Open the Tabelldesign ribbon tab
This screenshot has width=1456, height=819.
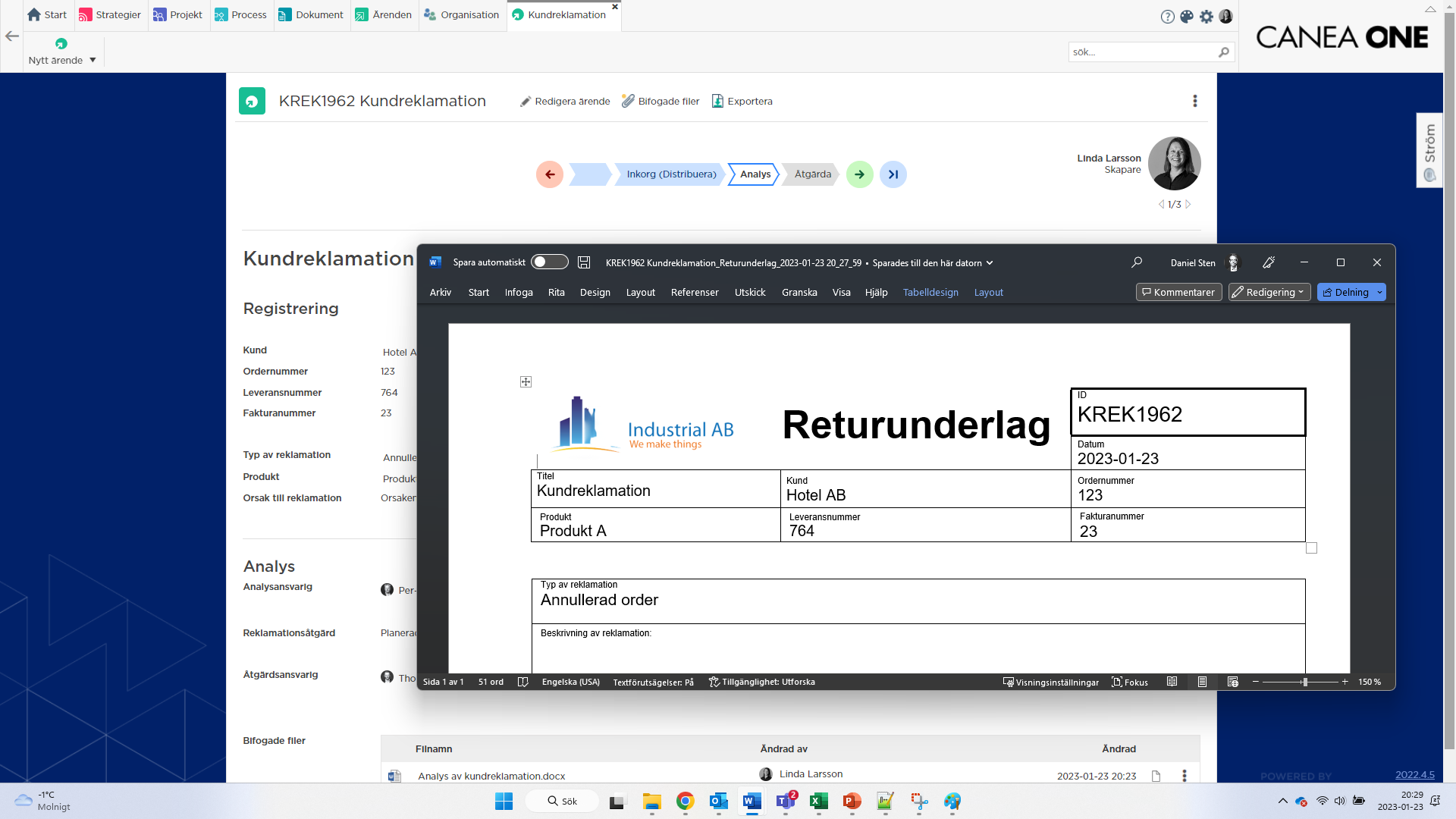pos(930,292)
